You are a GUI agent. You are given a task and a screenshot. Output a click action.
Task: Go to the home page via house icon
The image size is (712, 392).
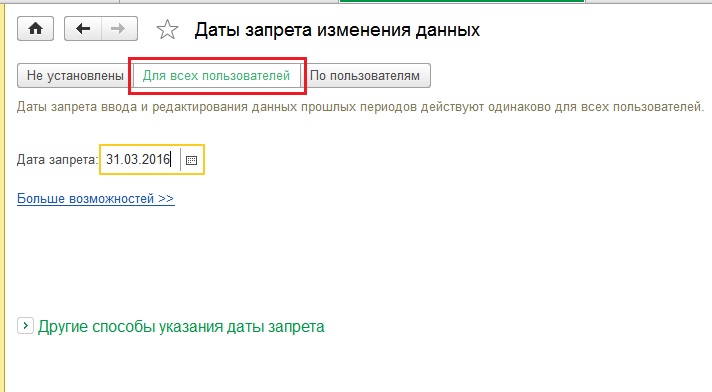[x=35, y=29]
